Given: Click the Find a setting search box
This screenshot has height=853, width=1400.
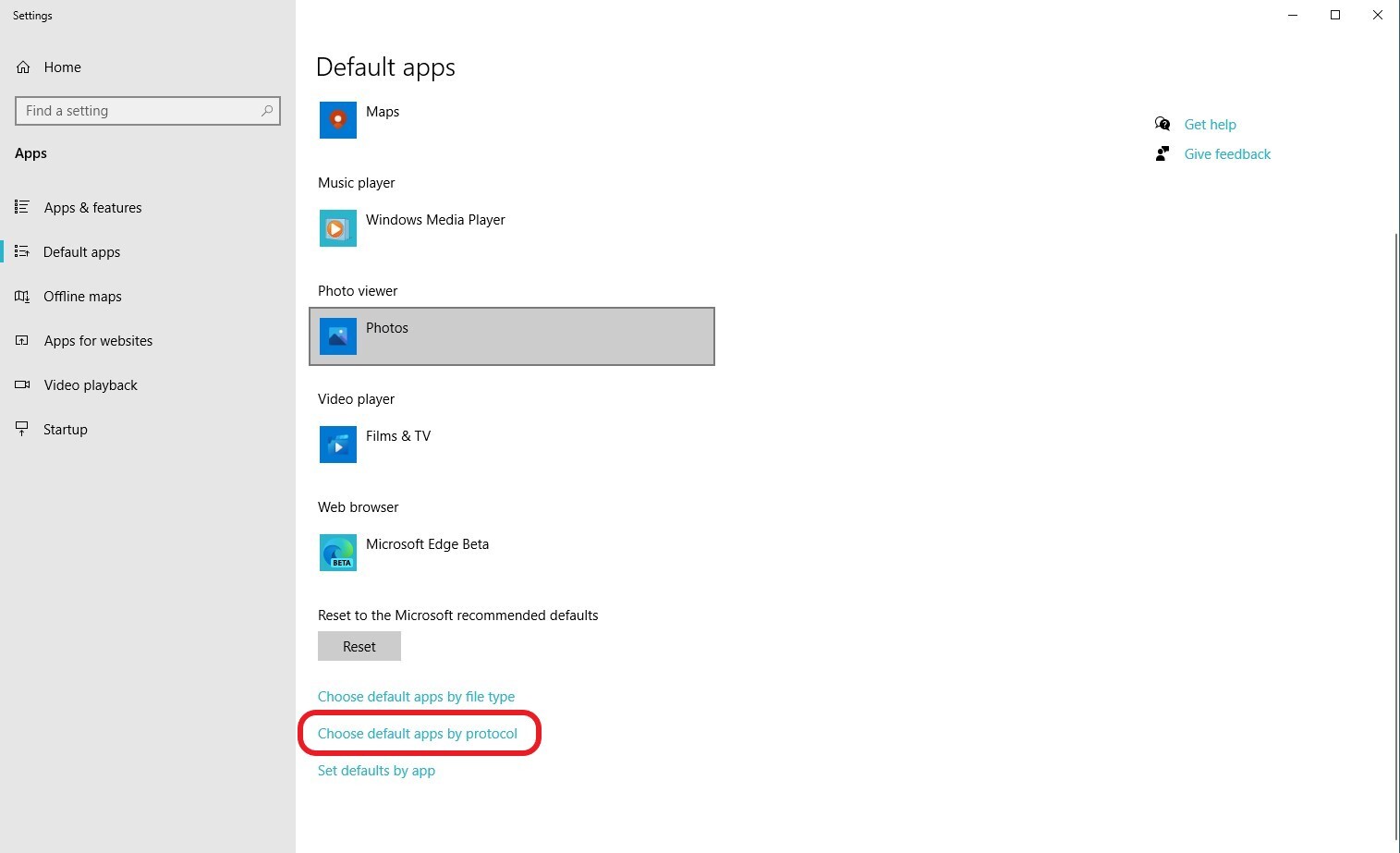Looking at the screenshot, I should (x=148, y=111).
